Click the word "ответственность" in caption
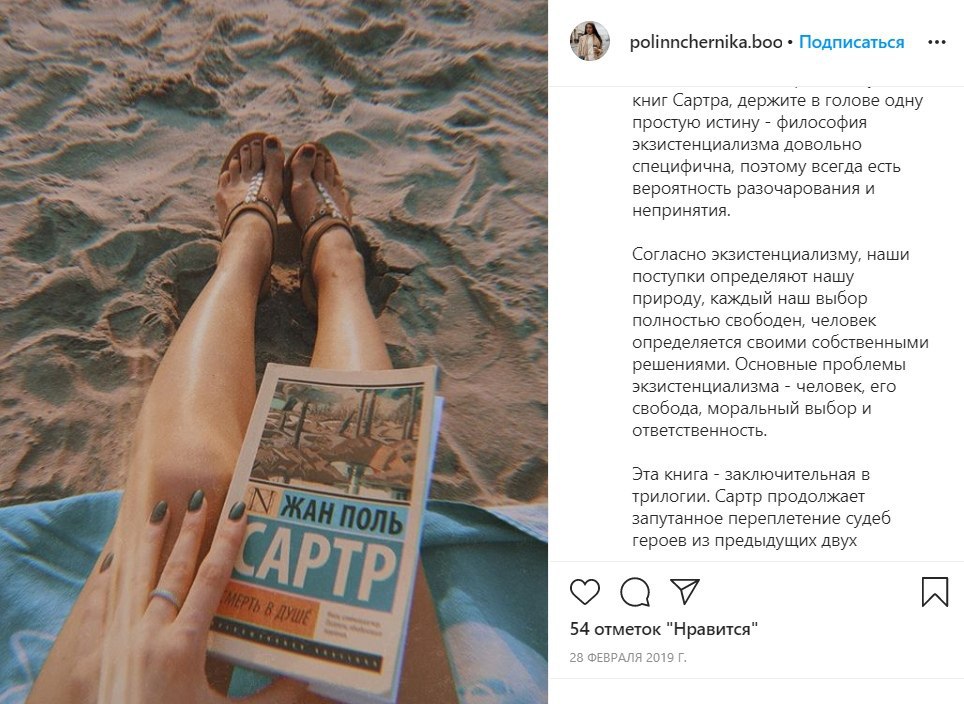The width and height of the screenshot is (964, 704). click(699, 430)
